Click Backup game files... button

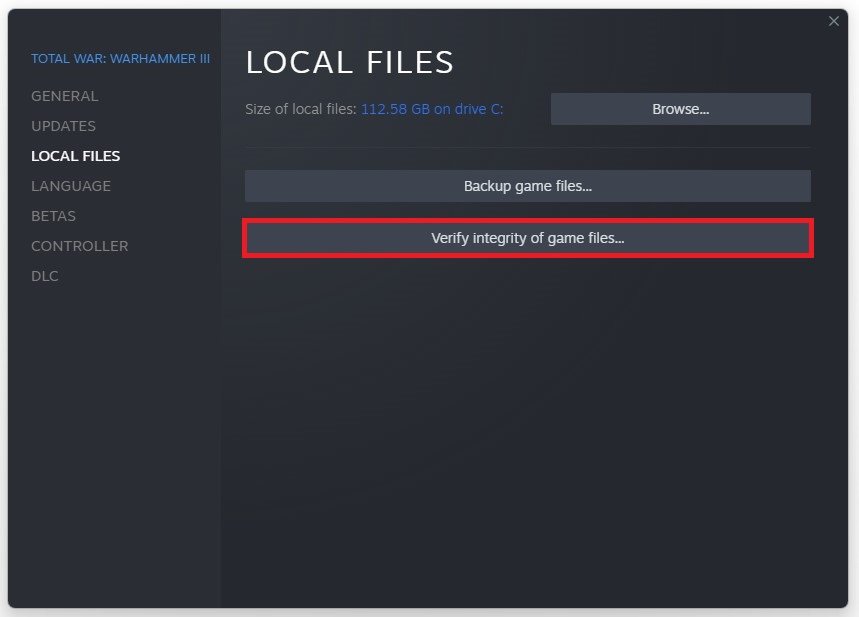pyautogui.click(x=528, y=186)
